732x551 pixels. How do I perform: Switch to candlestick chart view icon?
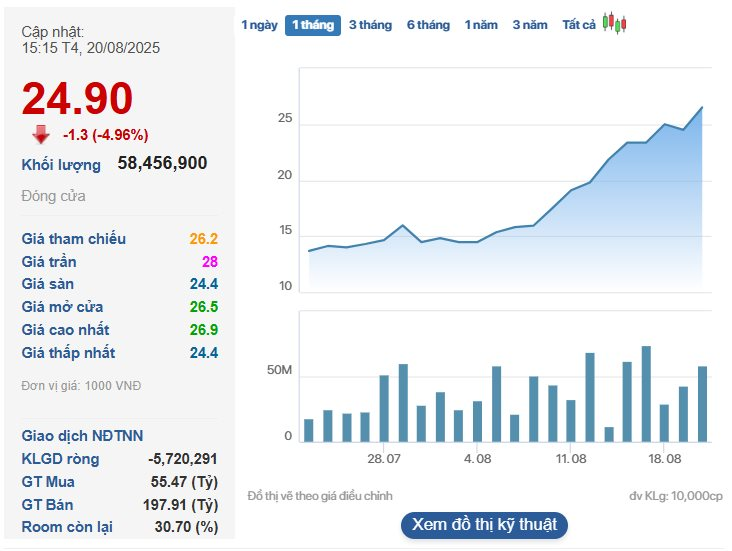coord(614,25)
